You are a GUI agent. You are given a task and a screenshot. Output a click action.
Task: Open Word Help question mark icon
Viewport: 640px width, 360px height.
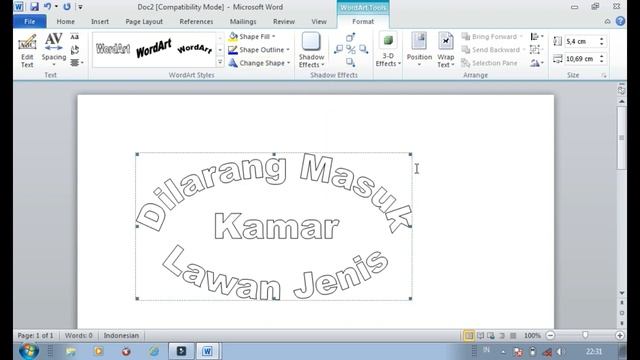(620, 21)
